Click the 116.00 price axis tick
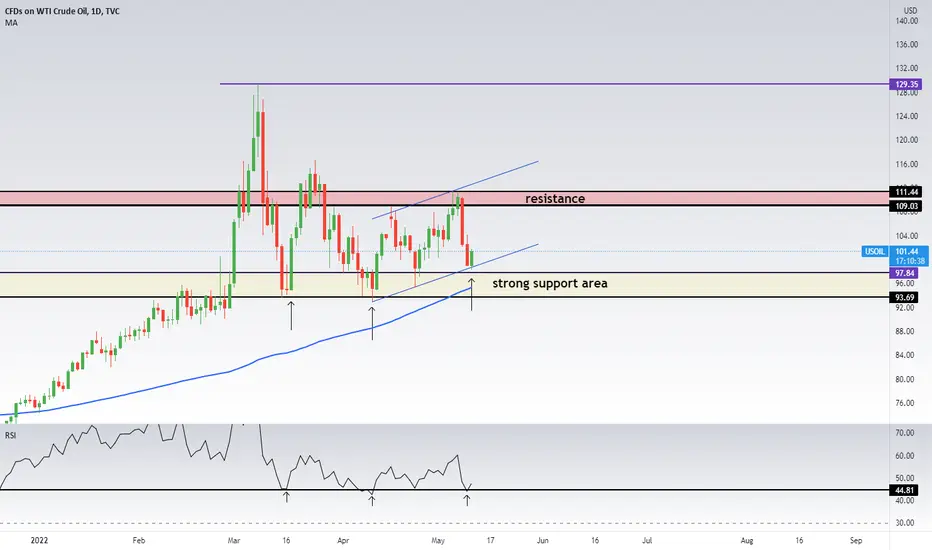 pyautogui.click(x=906, y=164)
